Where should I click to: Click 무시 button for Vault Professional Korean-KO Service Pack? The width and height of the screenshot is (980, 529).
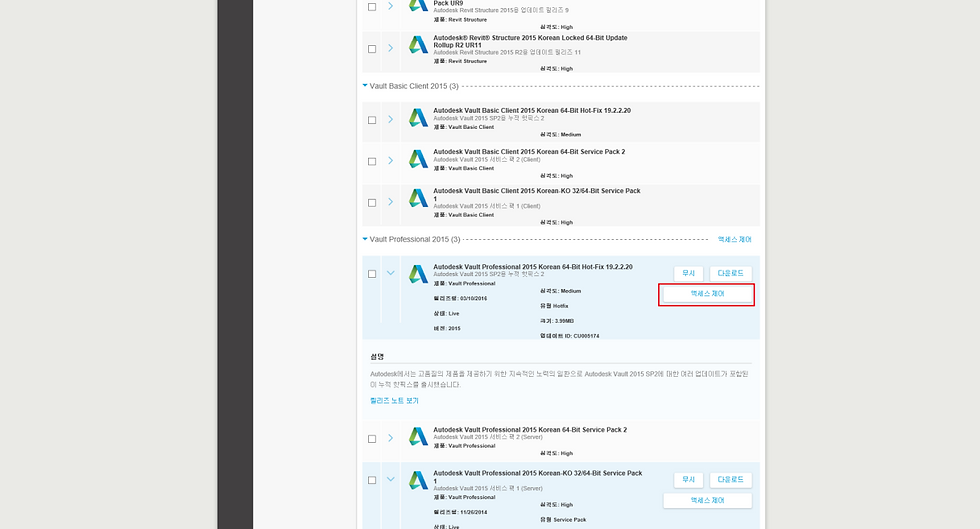point(689,480)
